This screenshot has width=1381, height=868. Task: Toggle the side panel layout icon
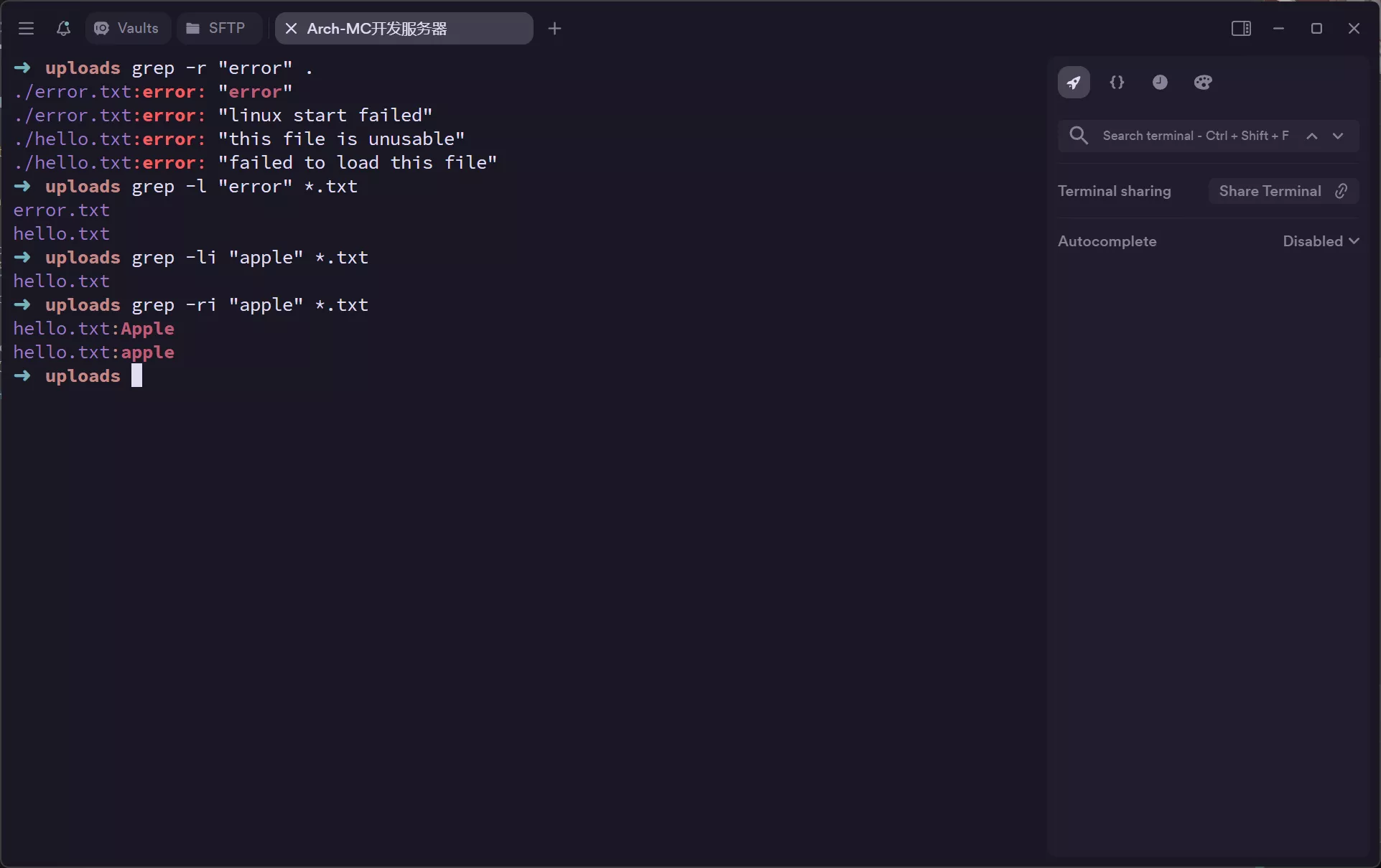coord(1241,29)
